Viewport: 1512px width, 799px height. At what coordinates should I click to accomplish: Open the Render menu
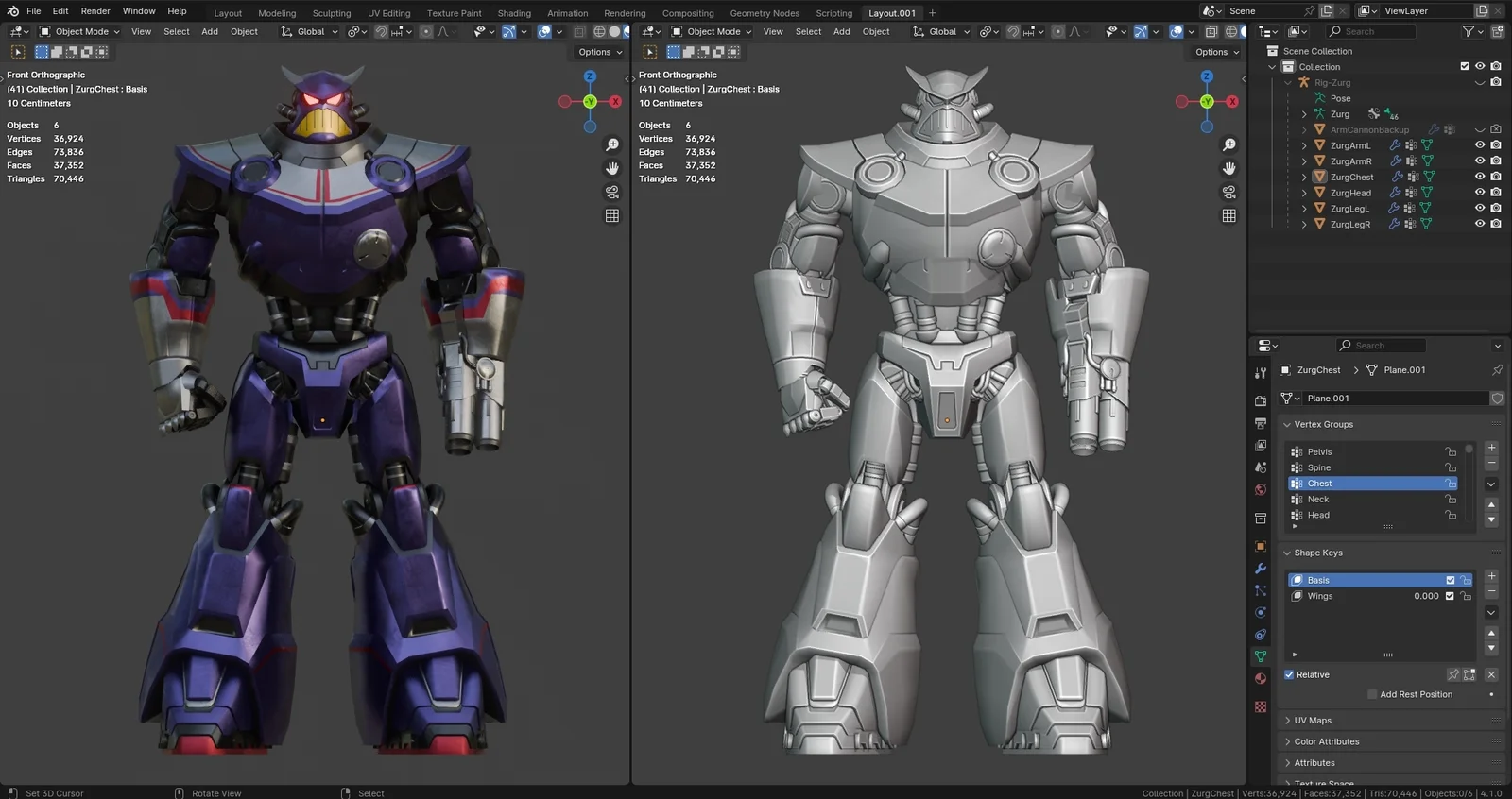coord(95,11)
